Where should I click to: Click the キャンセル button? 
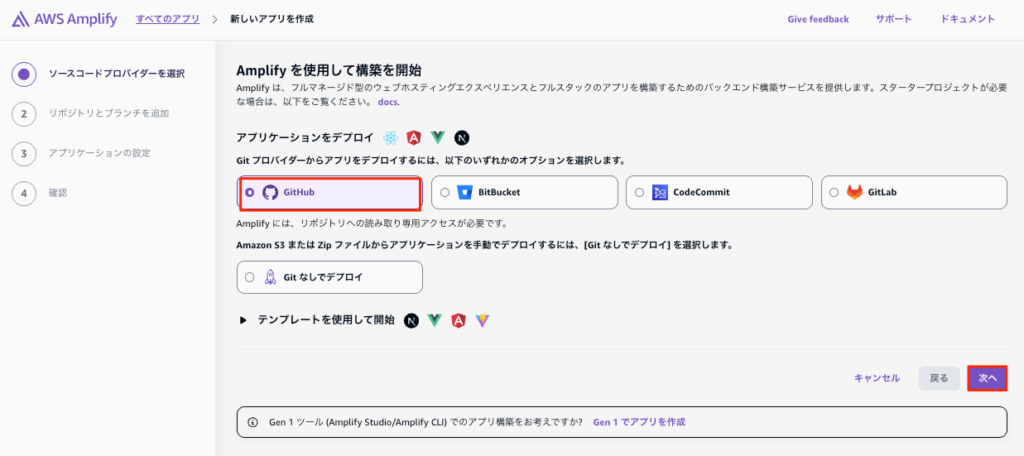pyautogui.click(x=877, y=378)
